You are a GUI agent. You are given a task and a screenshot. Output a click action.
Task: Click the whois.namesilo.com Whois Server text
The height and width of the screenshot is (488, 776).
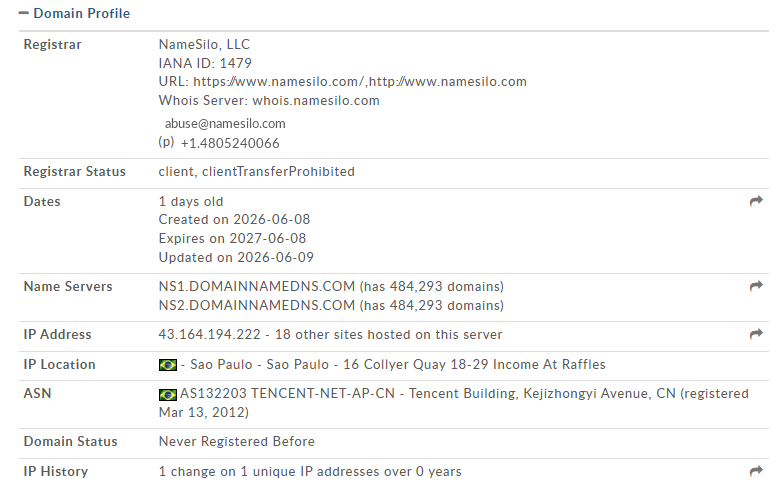tap(316, 100)
